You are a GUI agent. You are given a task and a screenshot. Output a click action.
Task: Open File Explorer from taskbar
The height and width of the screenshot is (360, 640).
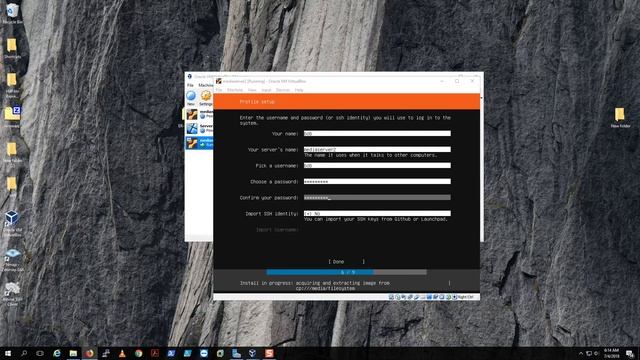tap(73, 353)
